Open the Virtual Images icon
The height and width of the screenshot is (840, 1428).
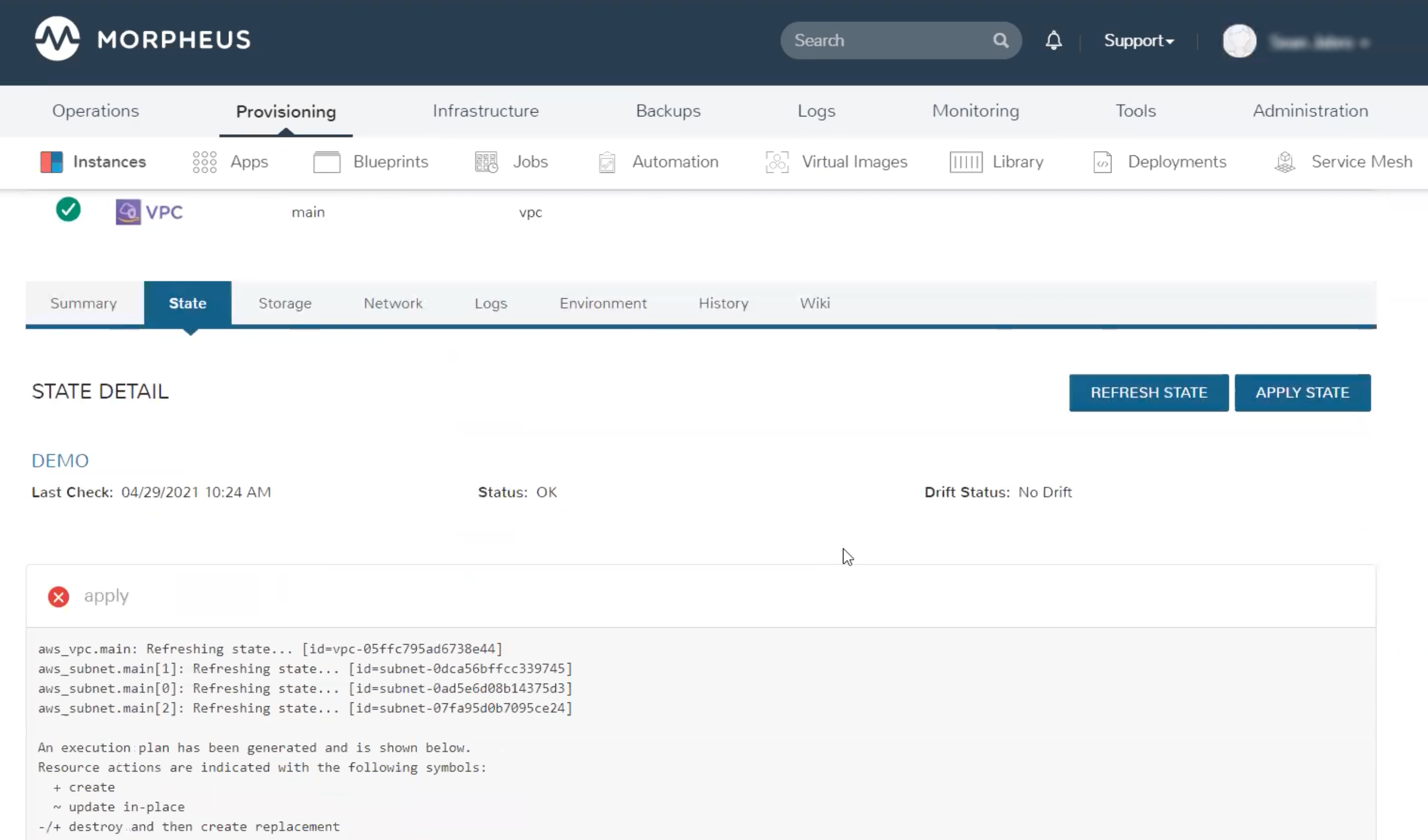[777, 162]
